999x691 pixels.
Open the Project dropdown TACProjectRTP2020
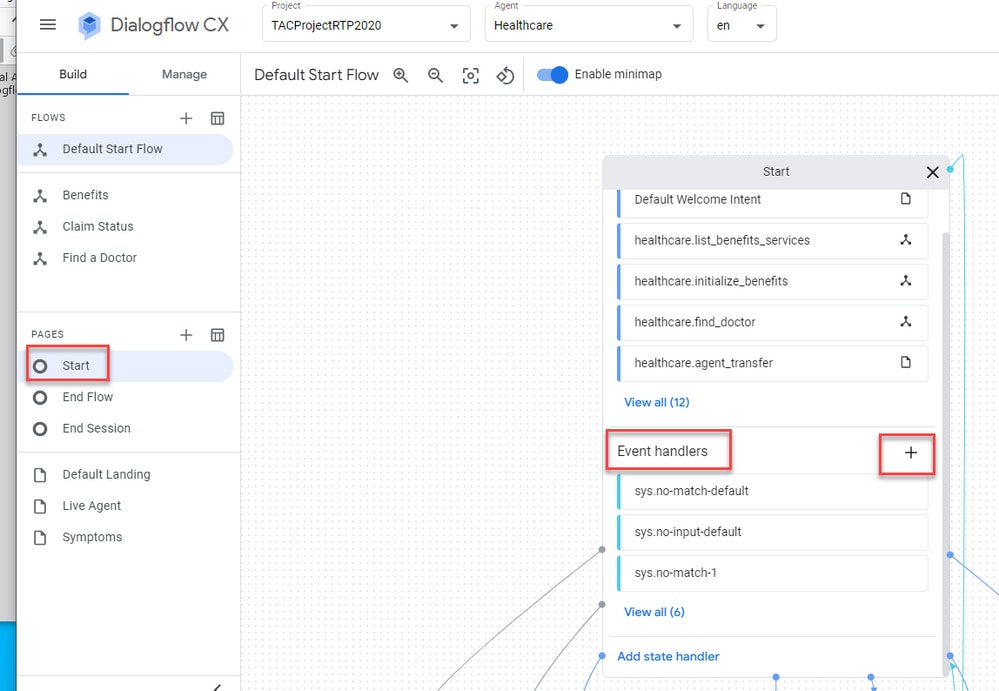click(366, 24)
